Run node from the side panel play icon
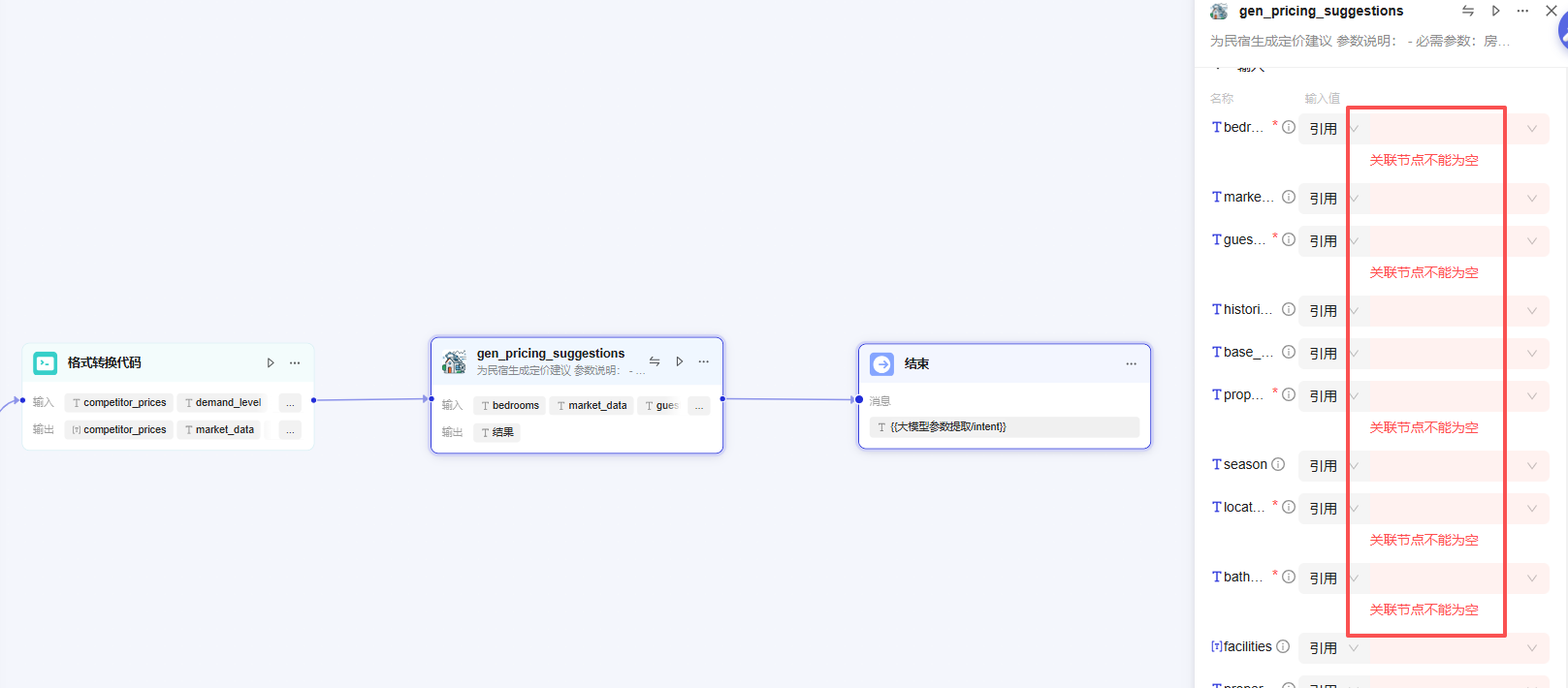Viewport: 1568px width, 688px height. 1496,11
